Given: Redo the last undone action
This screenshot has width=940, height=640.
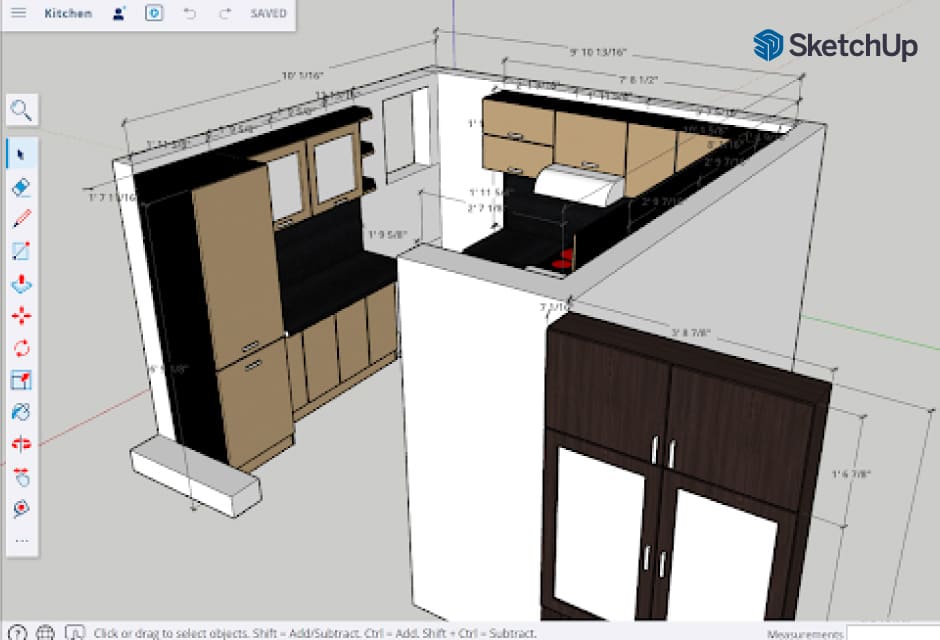Looking at the screenshot, I should tap(224, 14).
